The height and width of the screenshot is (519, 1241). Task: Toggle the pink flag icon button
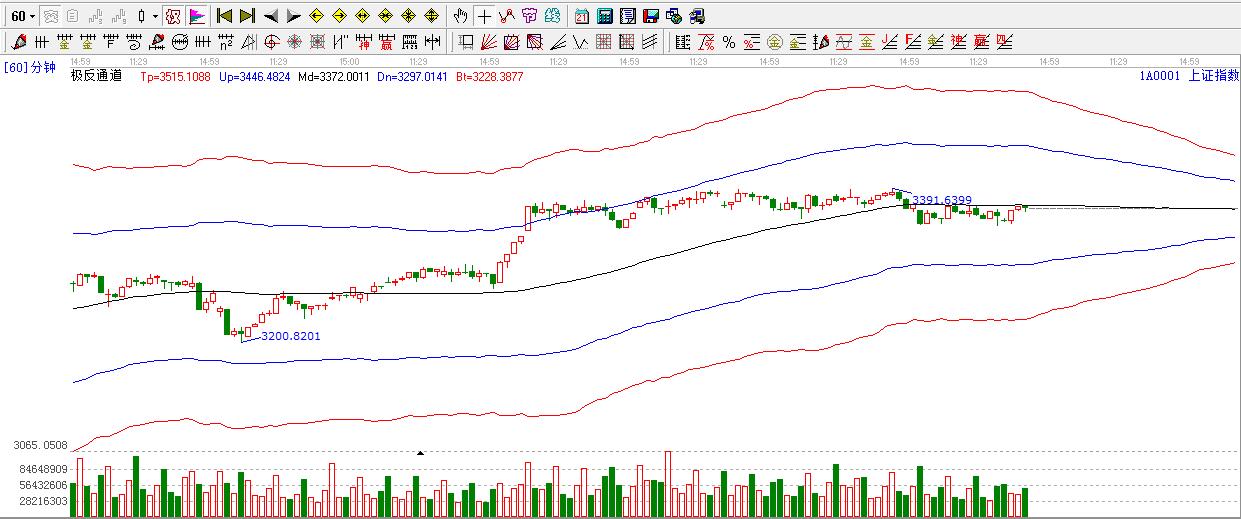click(196, 16)
